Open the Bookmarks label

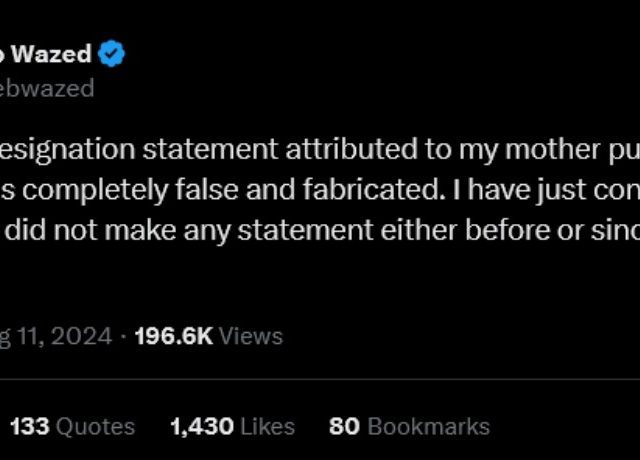(x=429, y=427)
